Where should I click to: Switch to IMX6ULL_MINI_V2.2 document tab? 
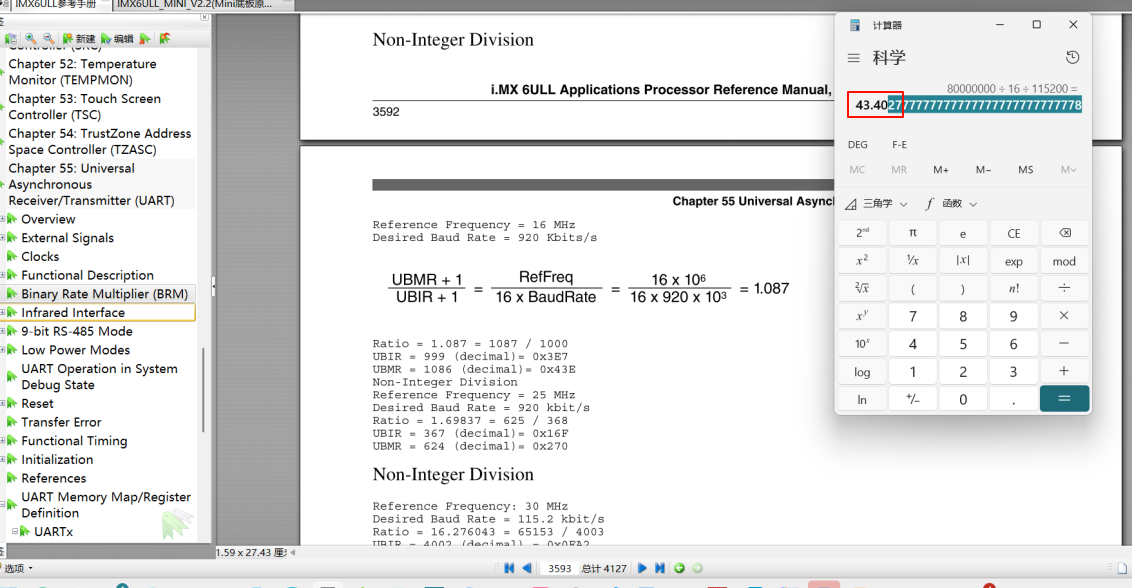195,4
